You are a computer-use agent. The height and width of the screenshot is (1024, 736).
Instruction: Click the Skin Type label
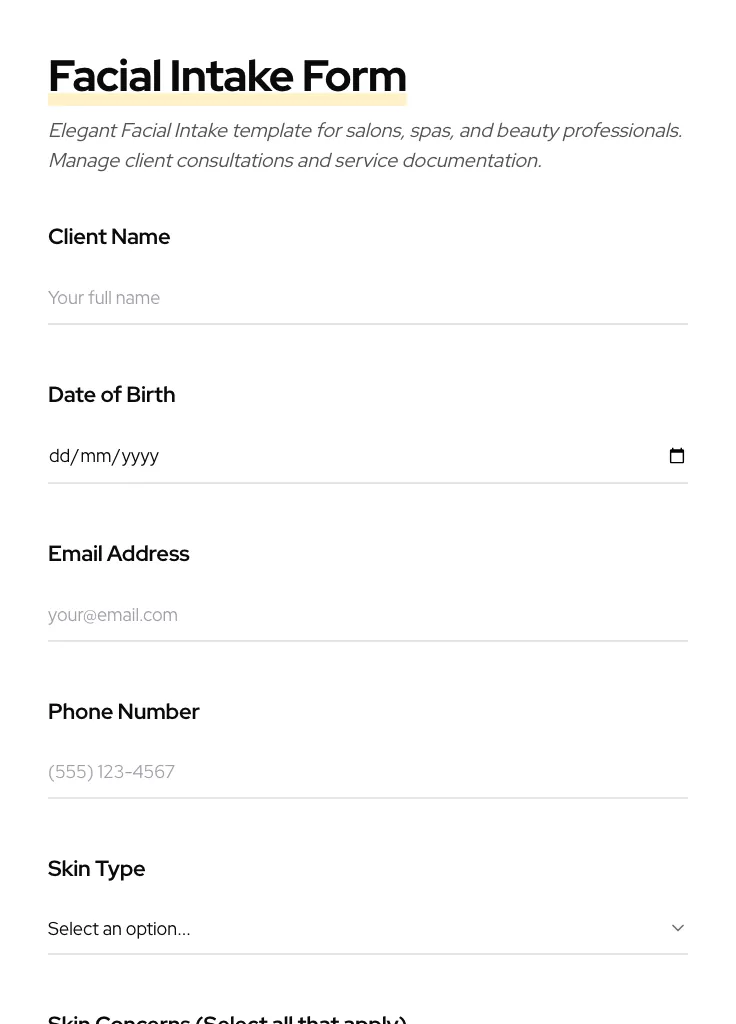coord(96,869)
